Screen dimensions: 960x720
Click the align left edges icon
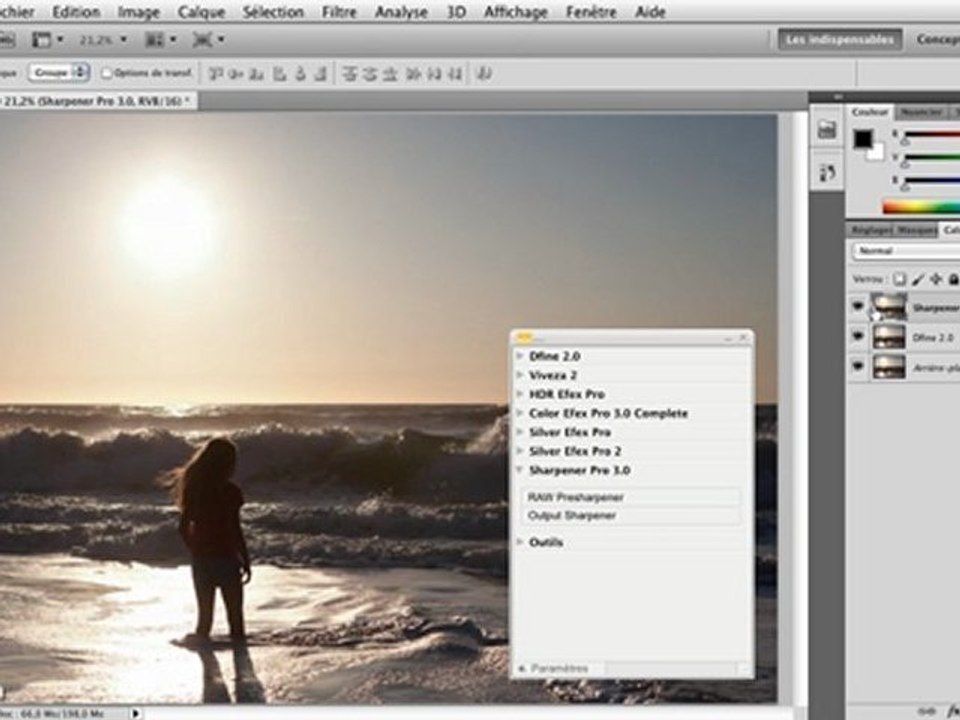pyautogui.click(x=280, y=74)
